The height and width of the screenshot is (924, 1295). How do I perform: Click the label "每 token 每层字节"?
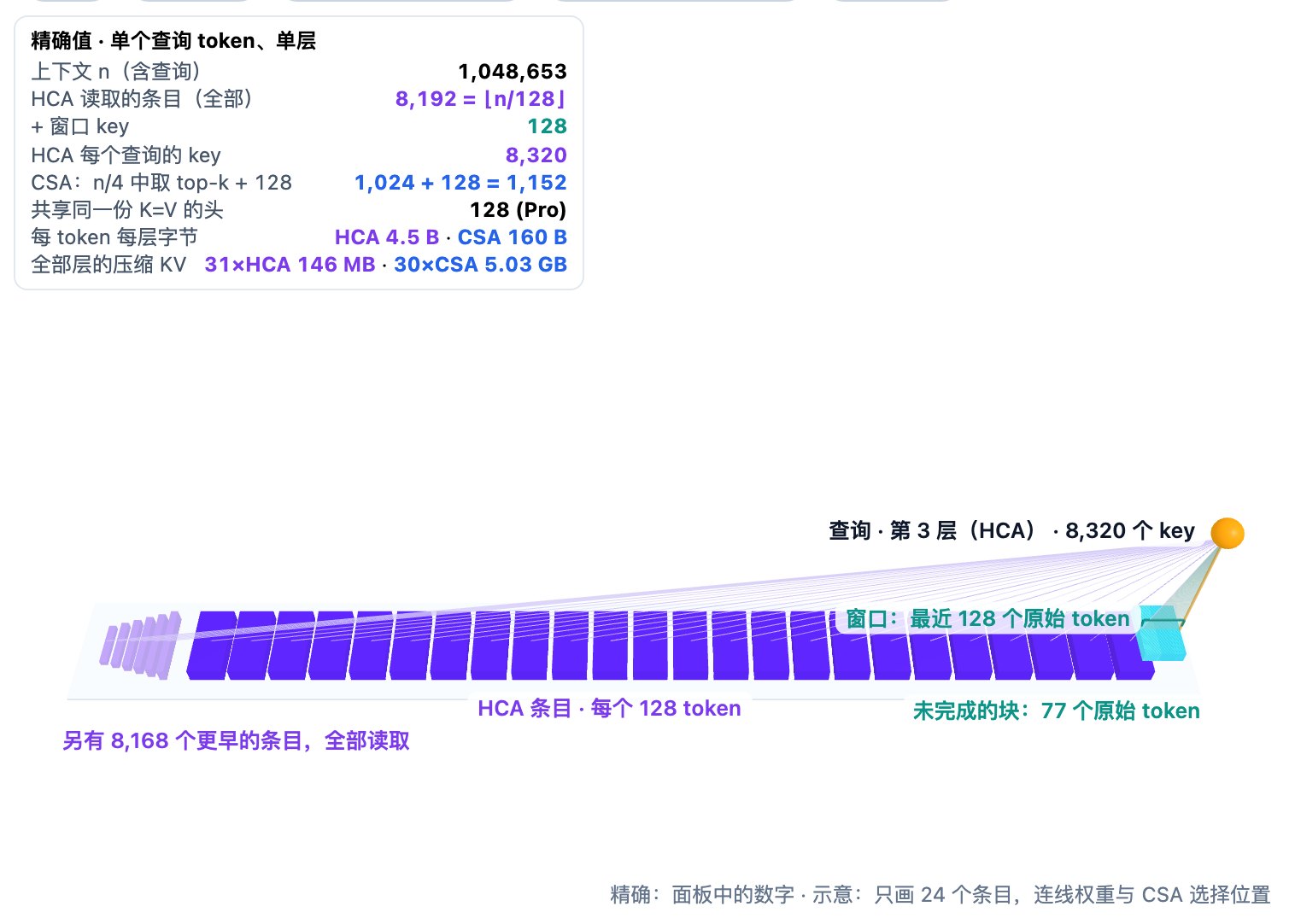coord(114,237)
